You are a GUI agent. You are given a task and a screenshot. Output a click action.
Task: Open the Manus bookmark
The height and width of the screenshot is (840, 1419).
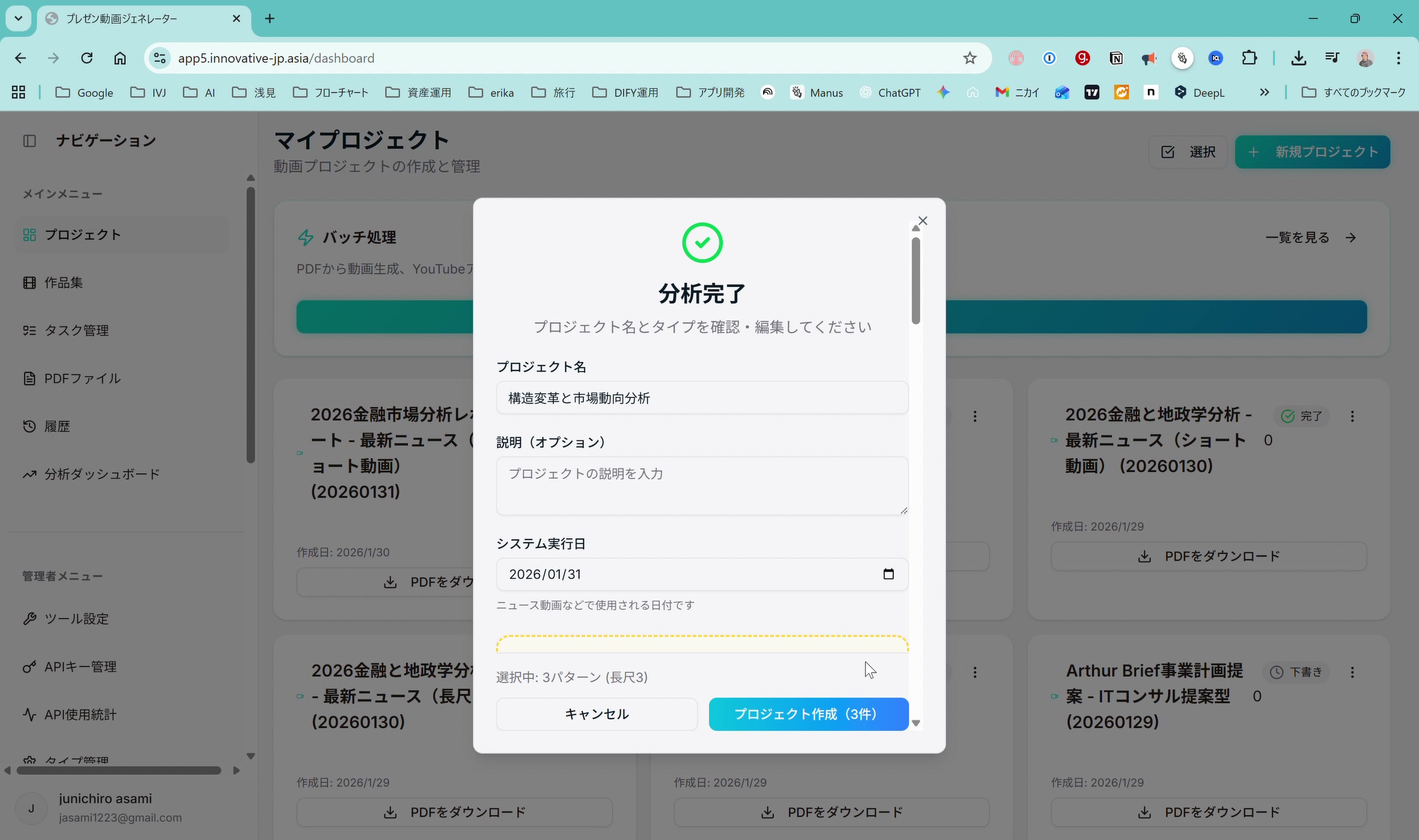click(816, 92)
